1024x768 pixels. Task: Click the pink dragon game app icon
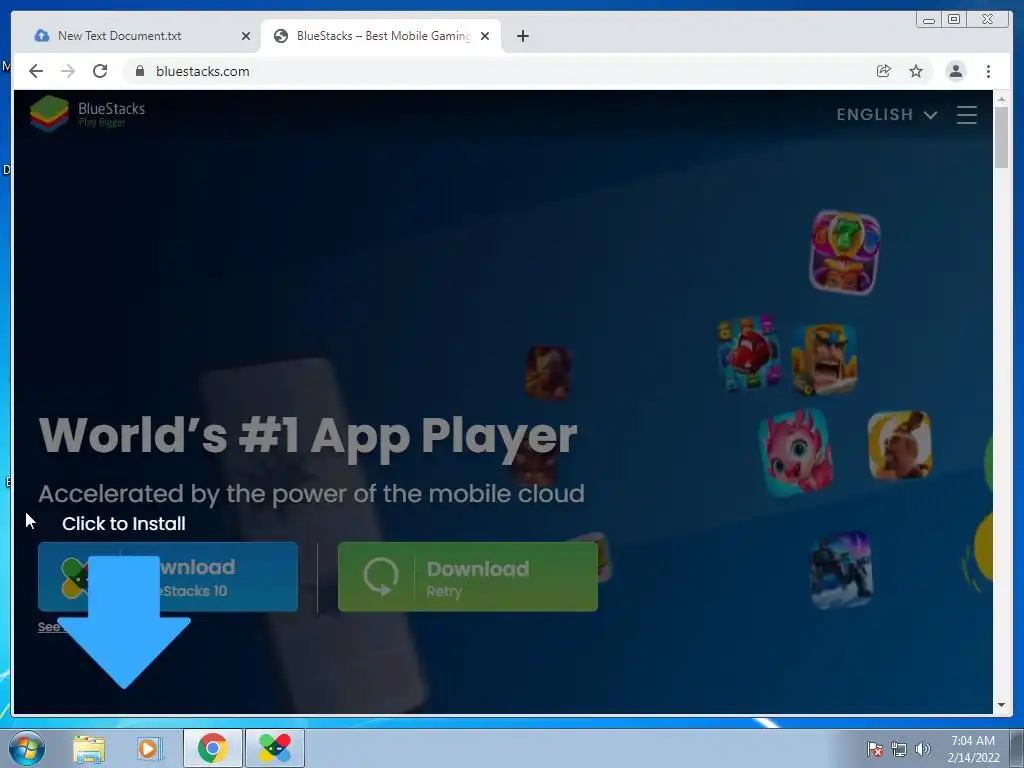pyautogui.click(x=796, y=451)
